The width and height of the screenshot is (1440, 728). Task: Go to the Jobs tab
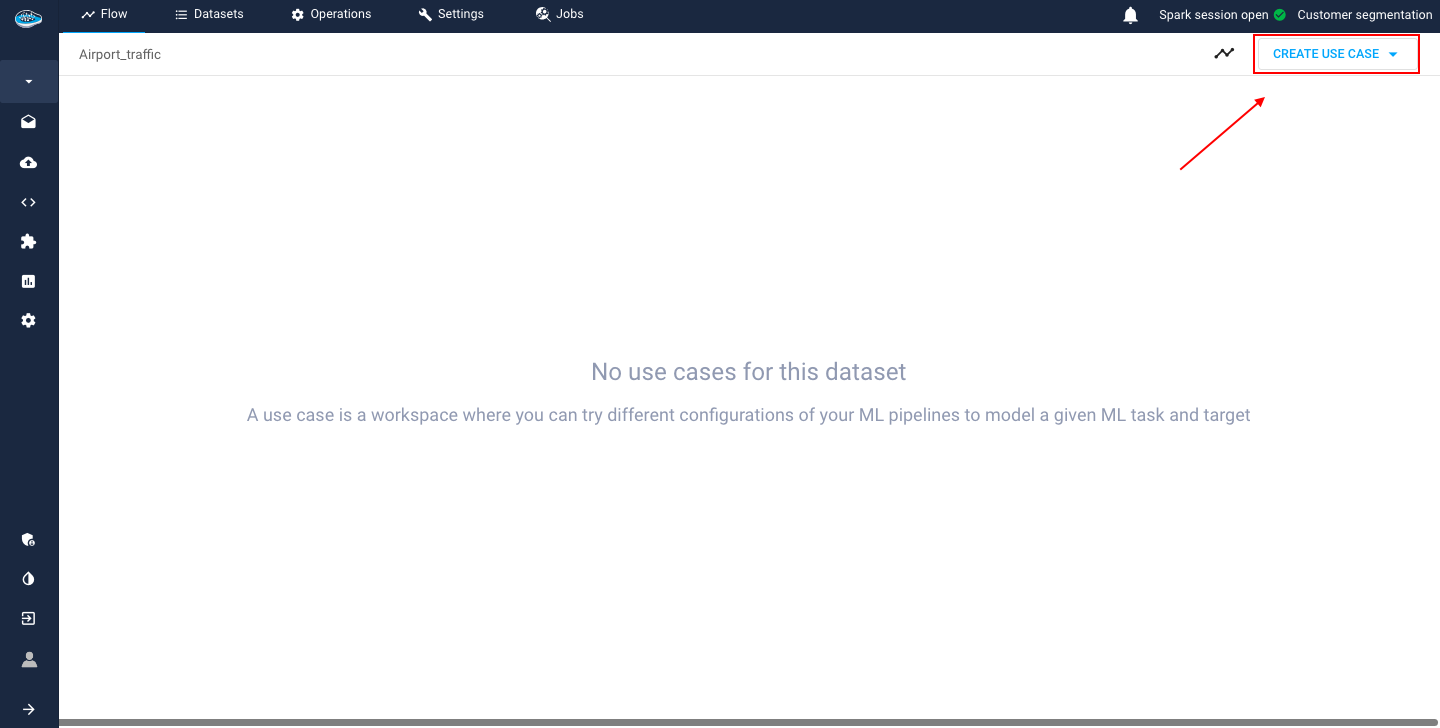click(x=559, y=15)
